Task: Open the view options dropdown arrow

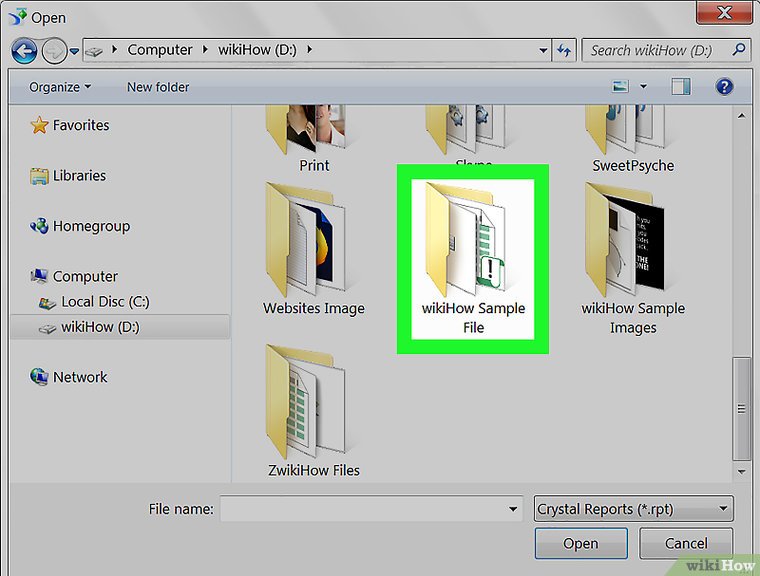Action: (643, 87)
